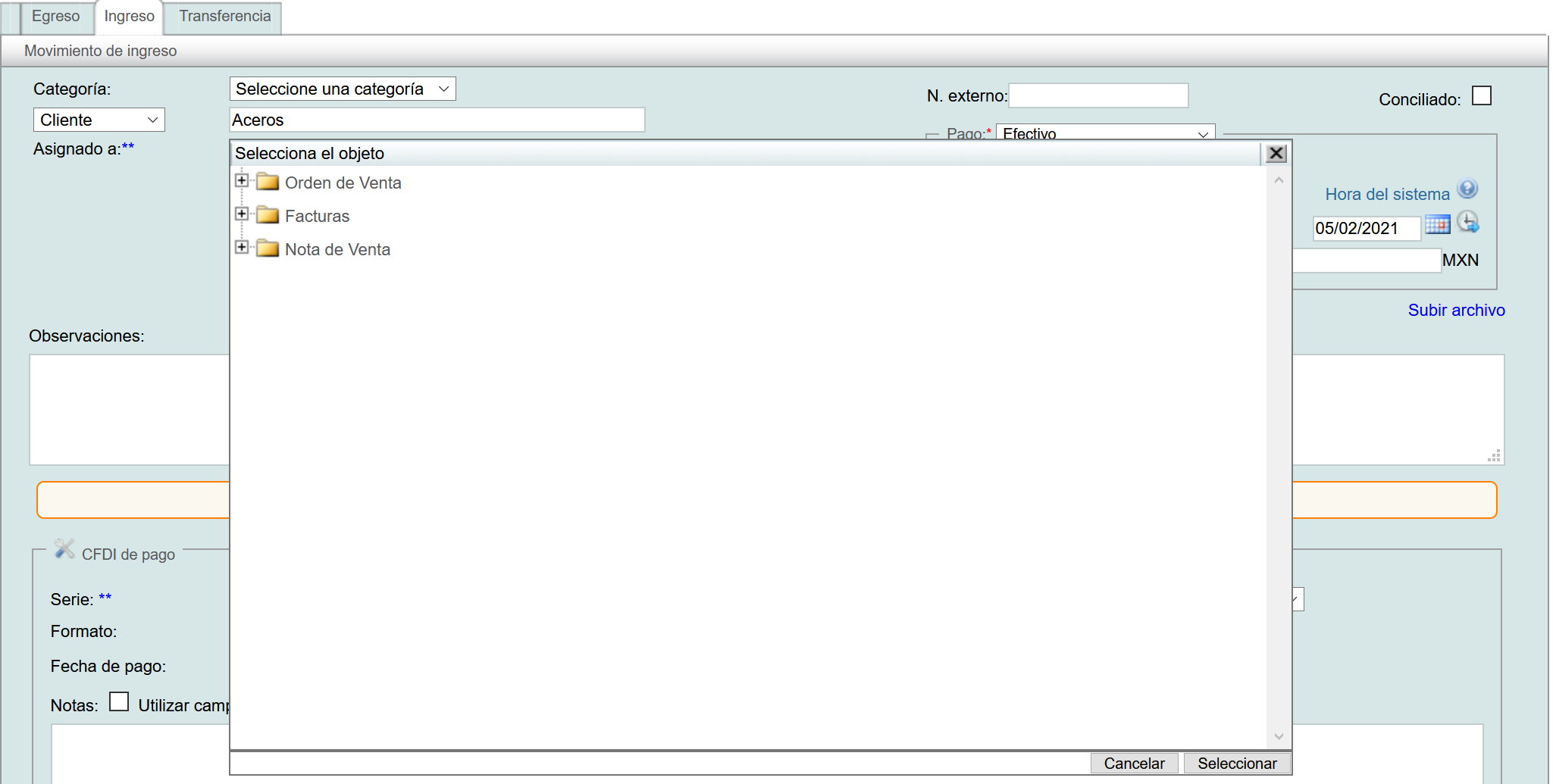The height and width of the screenshot is (784, 1553).
Task: Expand the Orden de Venta tree node
Action: 242,180
